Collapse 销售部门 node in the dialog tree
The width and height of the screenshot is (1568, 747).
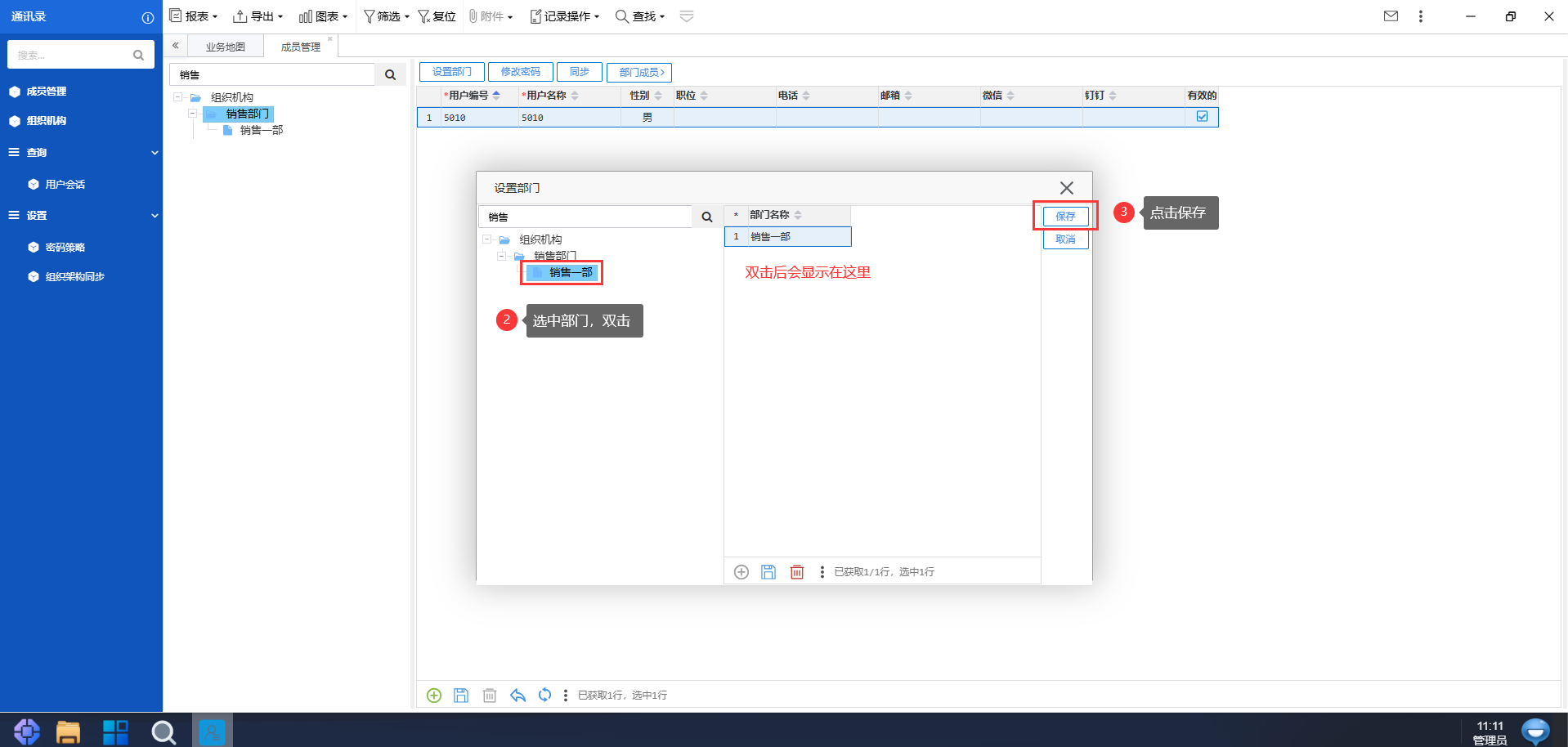[x=501, y=256]
